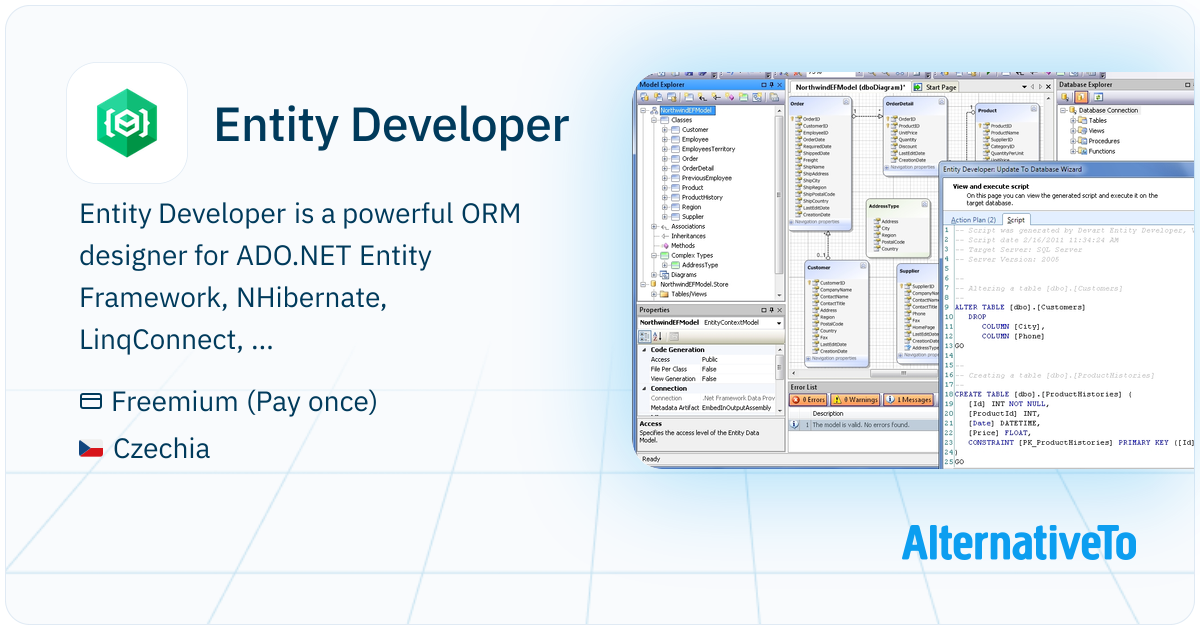Select ProductHistory class in Model Explorer

[702, 197]
